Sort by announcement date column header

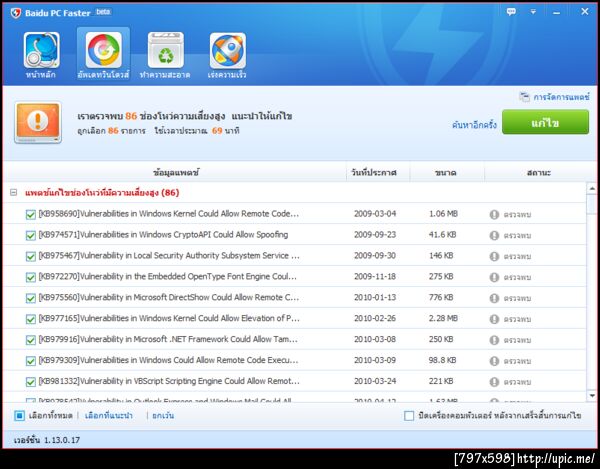click(x=374, y=173)
